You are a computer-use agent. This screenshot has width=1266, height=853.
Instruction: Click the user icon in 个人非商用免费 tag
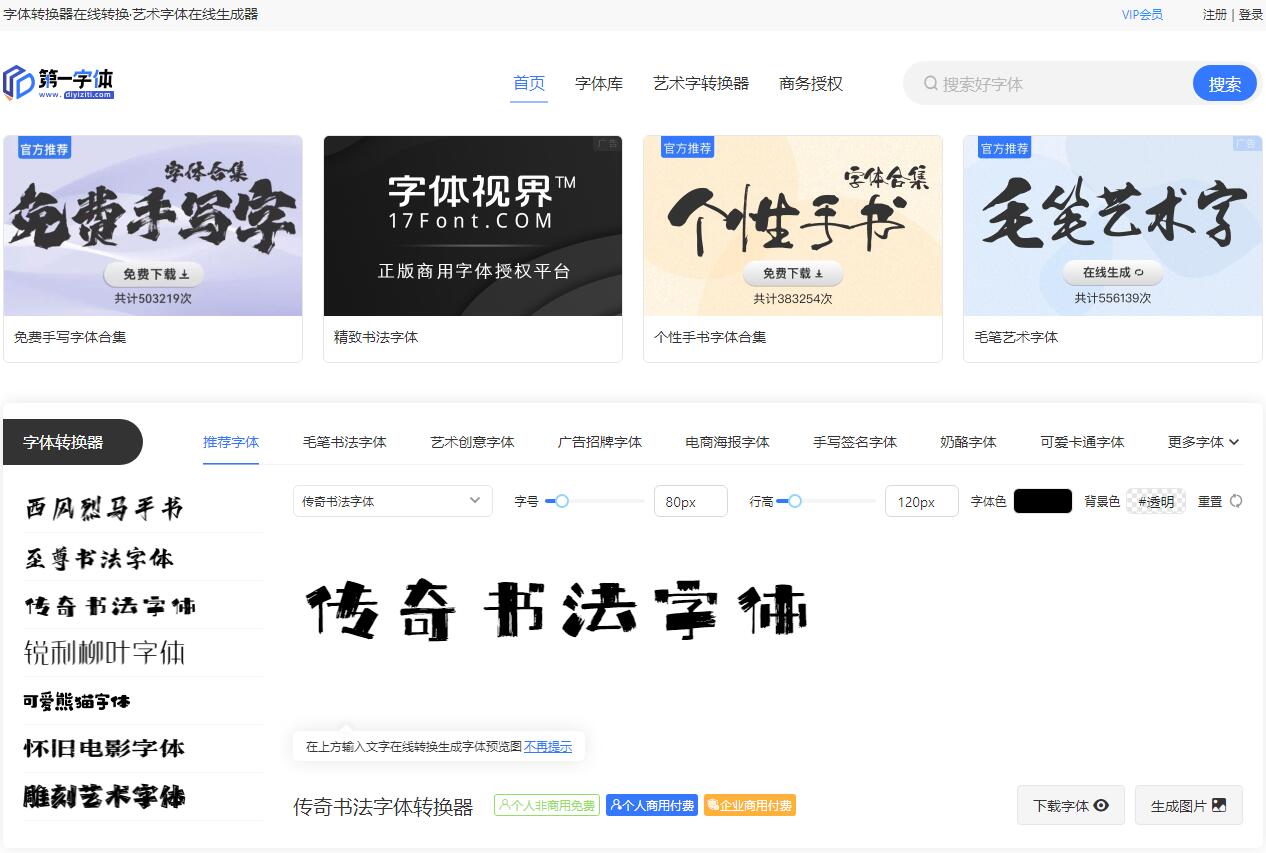(505, 805)
